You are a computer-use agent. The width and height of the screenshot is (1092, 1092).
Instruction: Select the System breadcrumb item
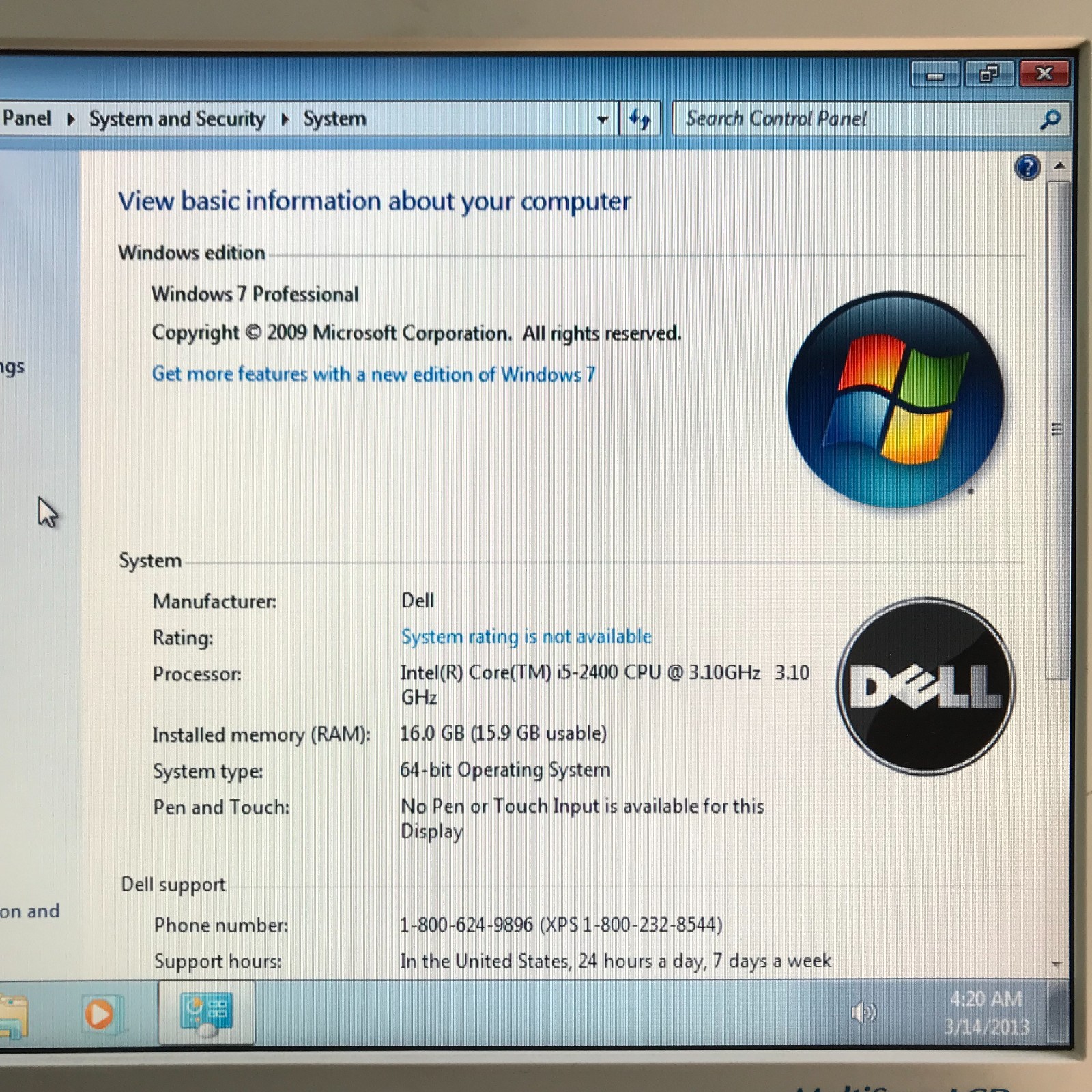[334, 119]
